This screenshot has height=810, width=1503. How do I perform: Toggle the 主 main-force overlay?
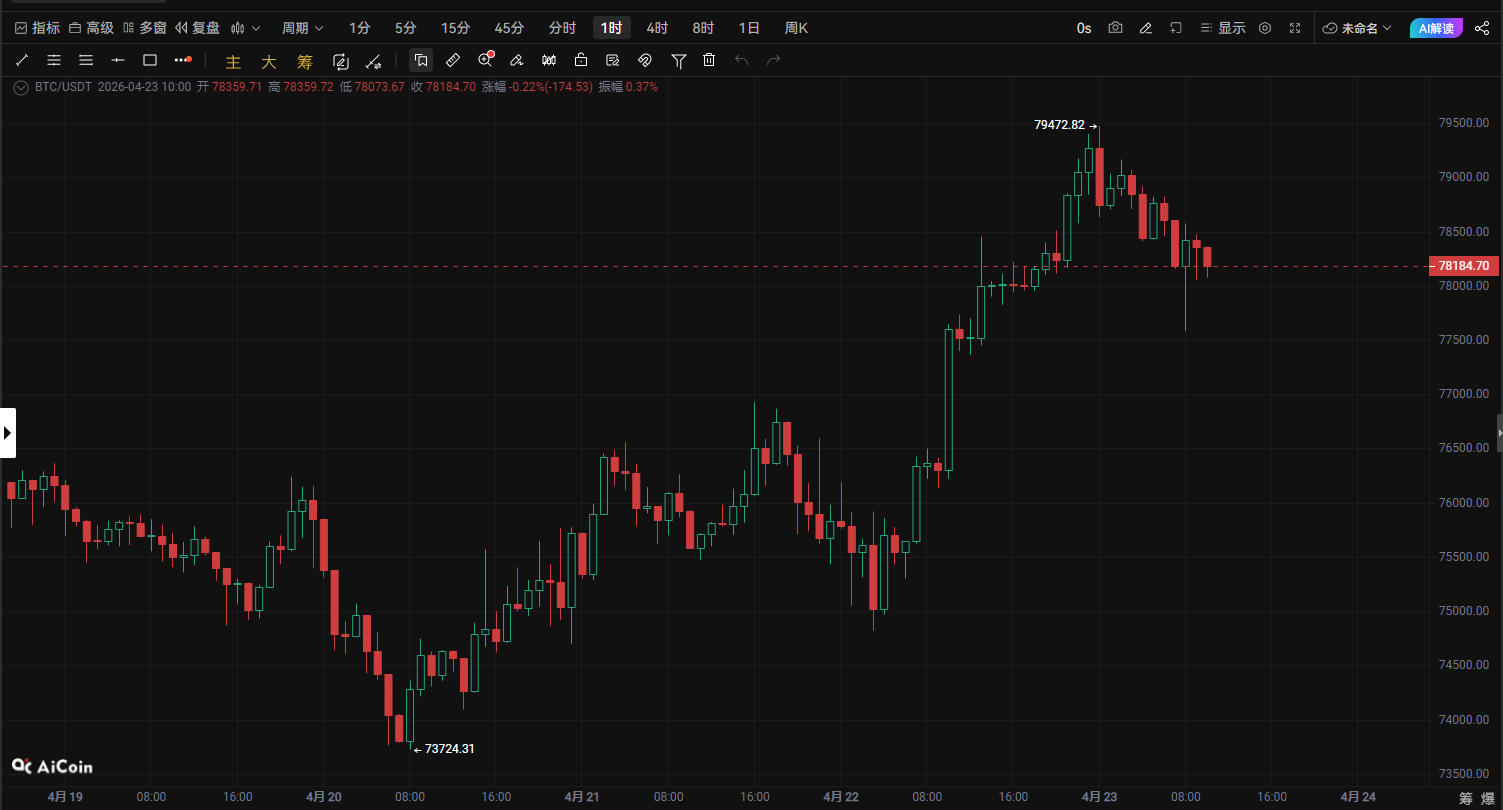click(233, 61)
